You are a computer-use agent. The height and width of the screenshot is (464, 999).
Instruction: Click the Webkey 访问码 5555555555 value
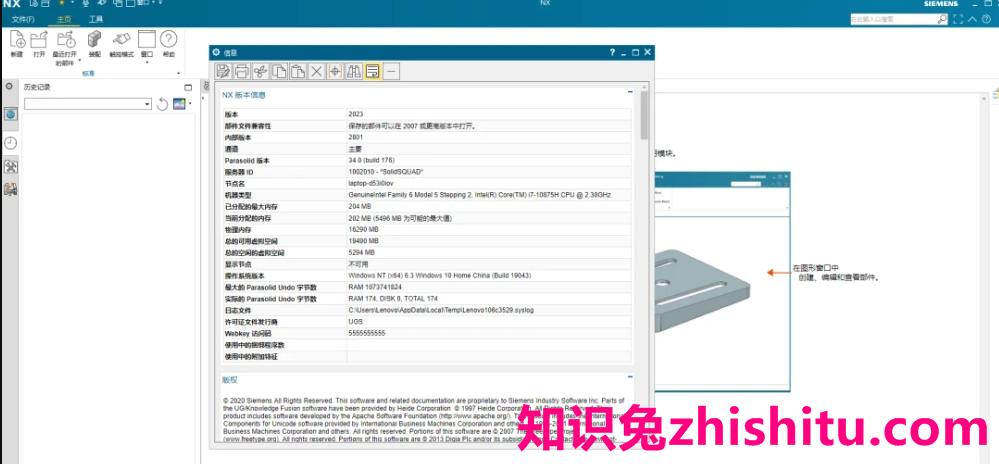[x=367, y=333]
